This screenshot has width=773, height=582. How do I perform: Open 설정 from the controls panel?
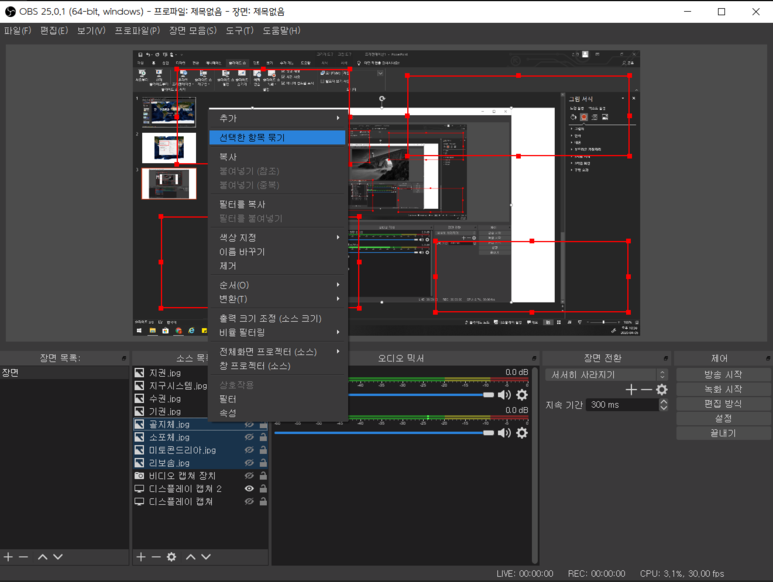tap(723, 418)
